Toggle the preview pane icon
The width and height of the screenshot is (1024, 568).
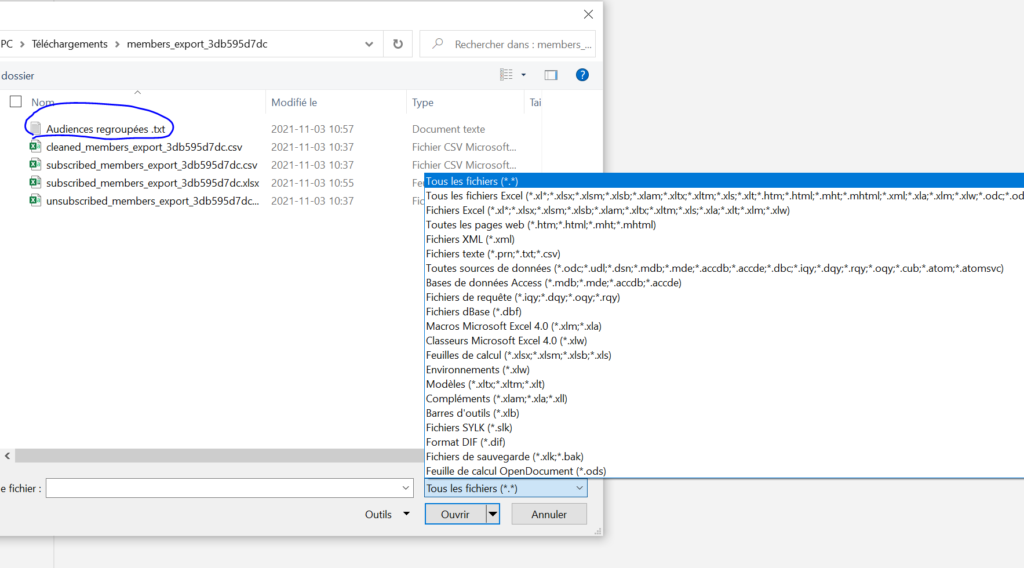[550, 75]
